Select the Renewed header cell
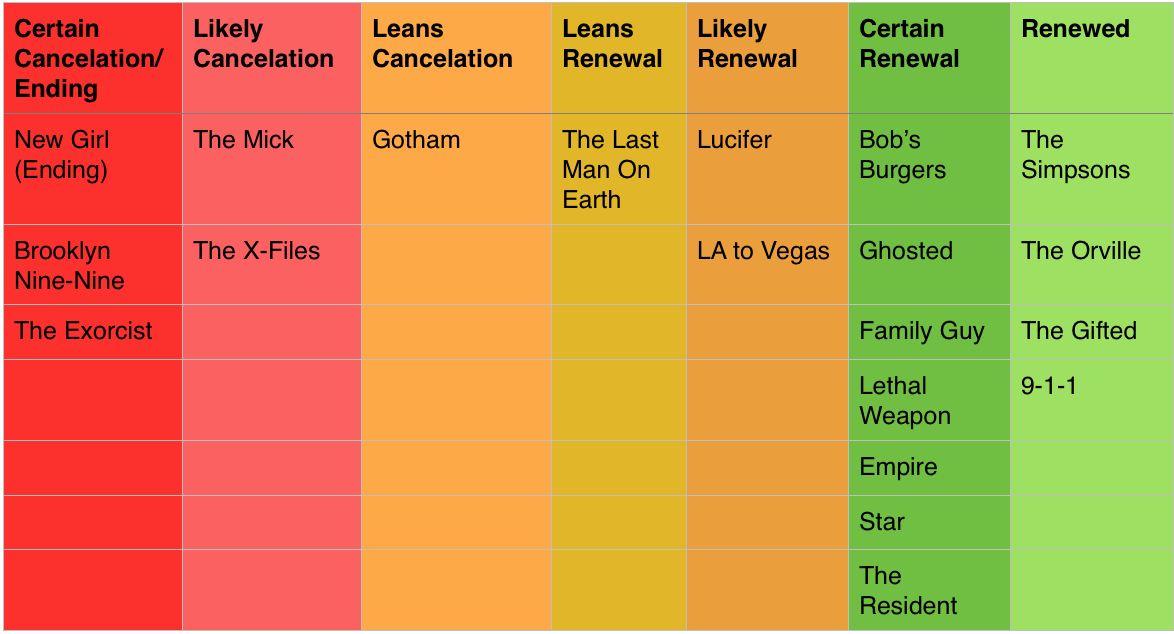The height and width of the screenshot is (634, 1174). (1091, 58)
